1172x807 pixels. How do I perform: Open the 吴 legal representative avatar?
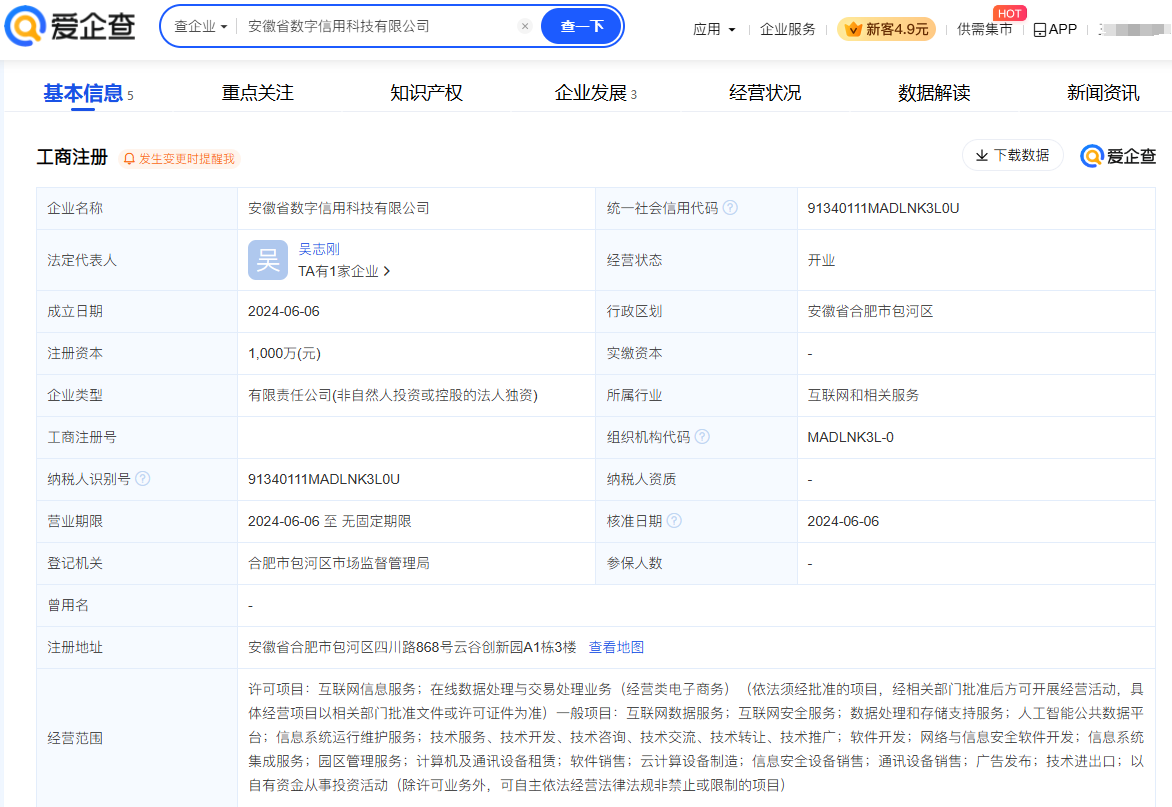coord(268,260)
